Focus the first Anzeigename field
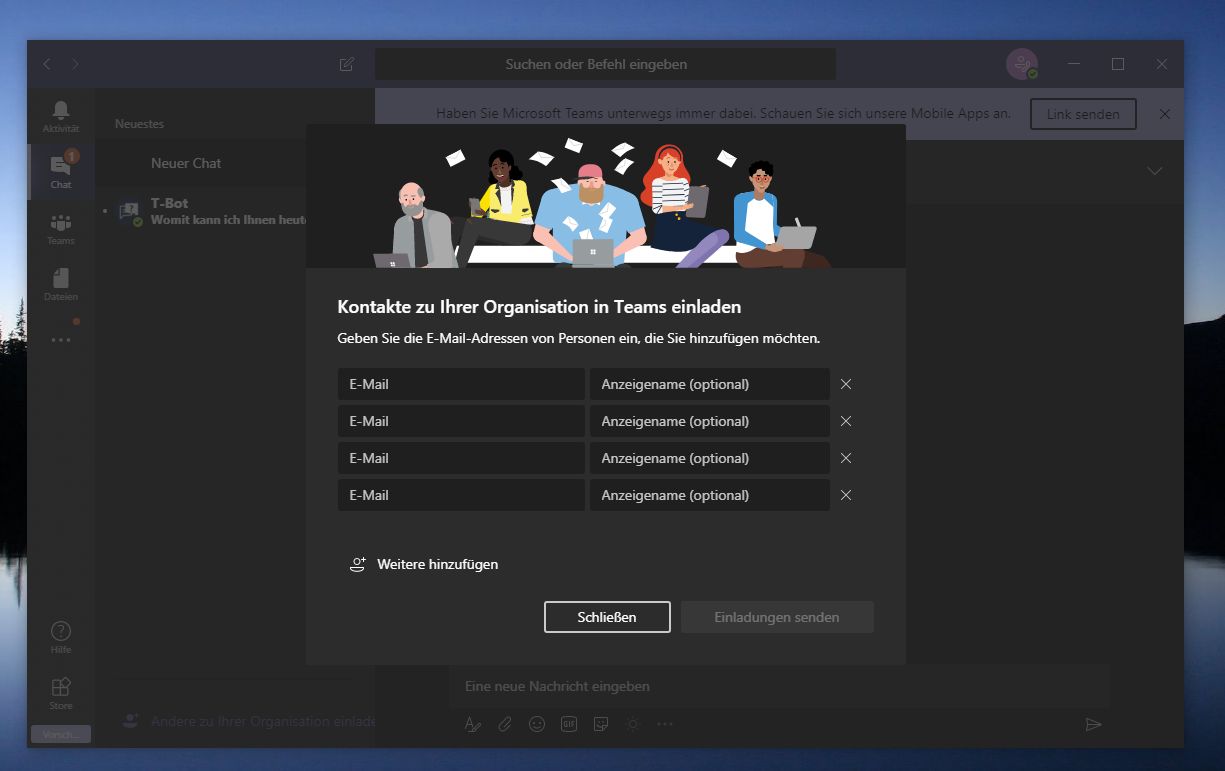 [x=710, y=384]
